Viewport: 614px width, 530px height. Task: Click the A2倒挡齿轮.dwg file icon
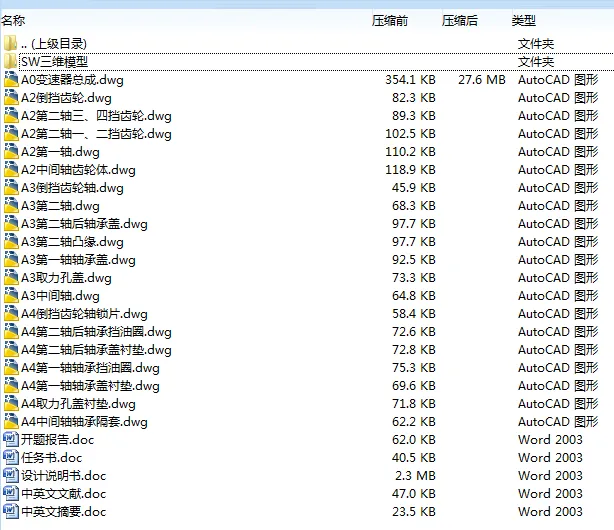pyautogui.click(x=11, y=98)
